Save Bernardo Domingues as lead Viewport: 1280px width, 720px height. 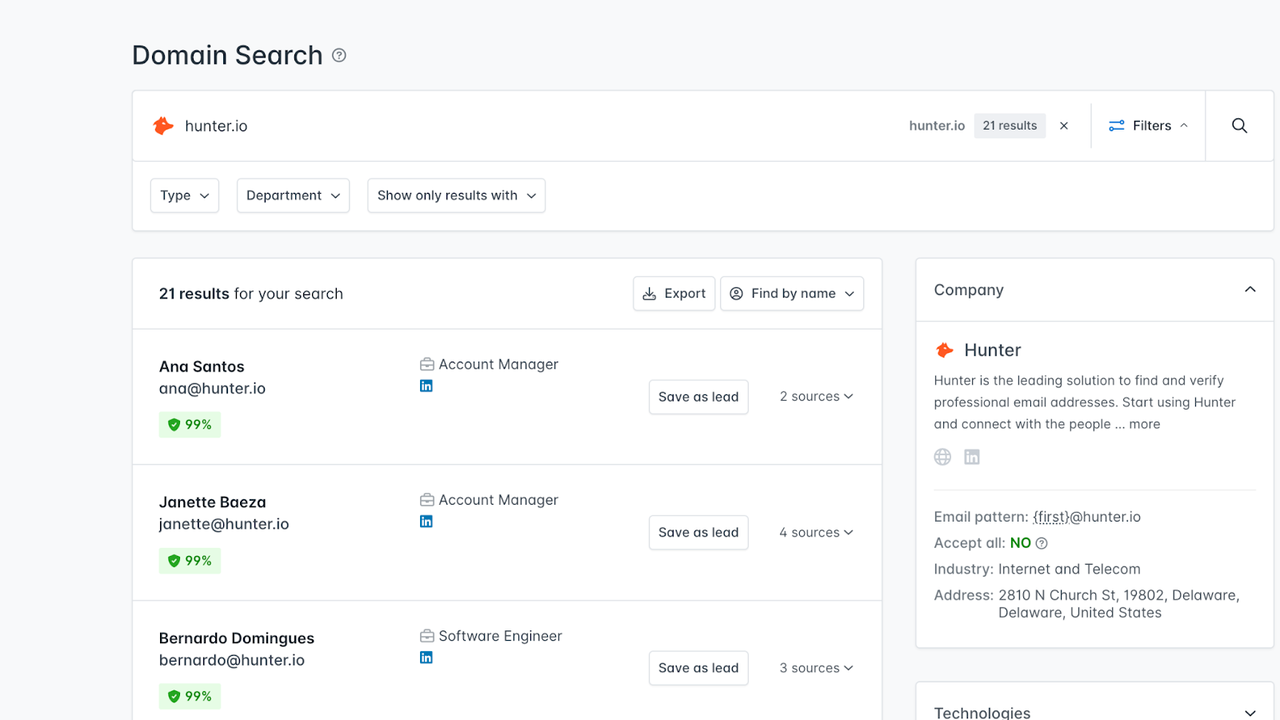coord(698,667)
